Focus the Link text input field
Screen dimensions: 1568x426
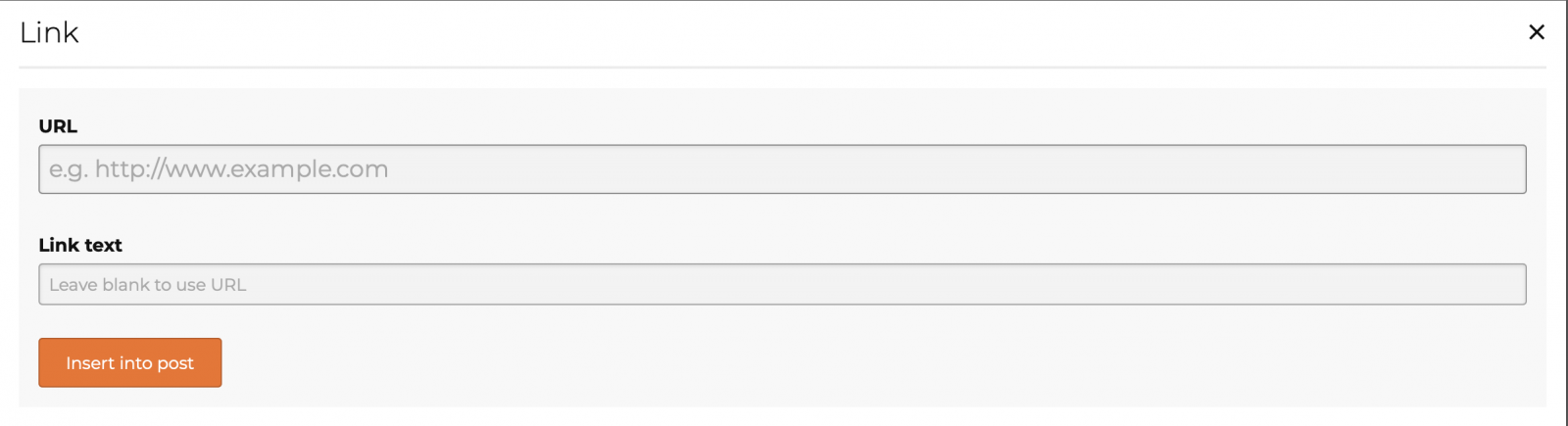tap(782, 285)
